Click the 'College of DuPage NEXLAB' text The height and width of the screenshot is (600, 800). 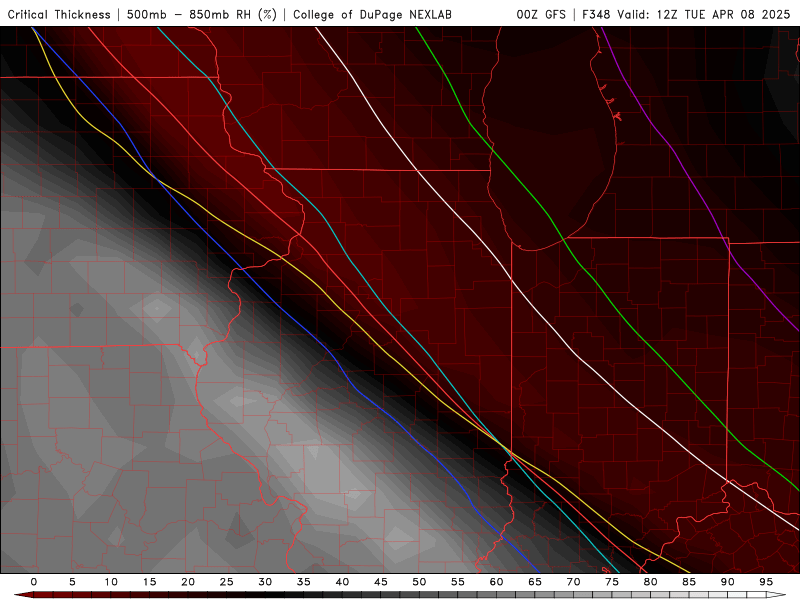372,14
